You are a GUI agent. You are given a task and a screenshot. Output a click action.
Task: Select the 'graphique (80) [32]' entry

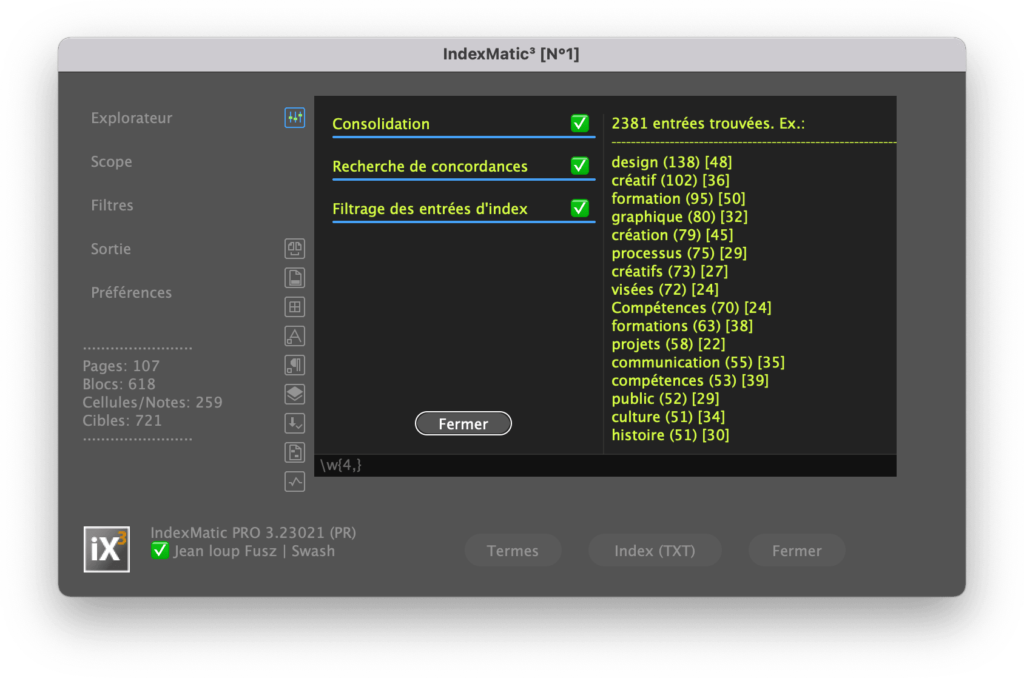[679, 217]
